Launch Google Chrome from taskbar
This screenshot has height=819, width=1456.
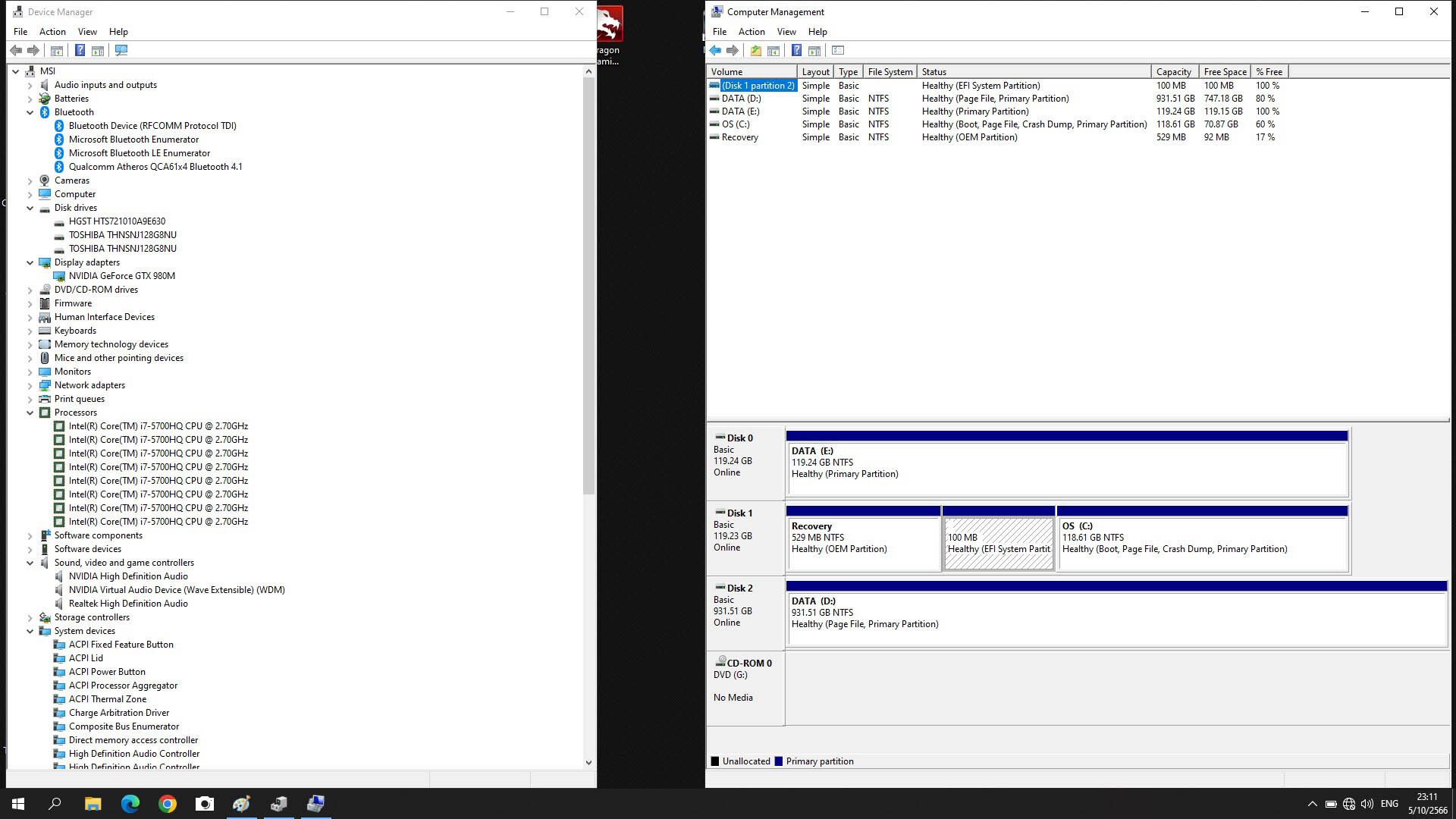tap(168, 803)
